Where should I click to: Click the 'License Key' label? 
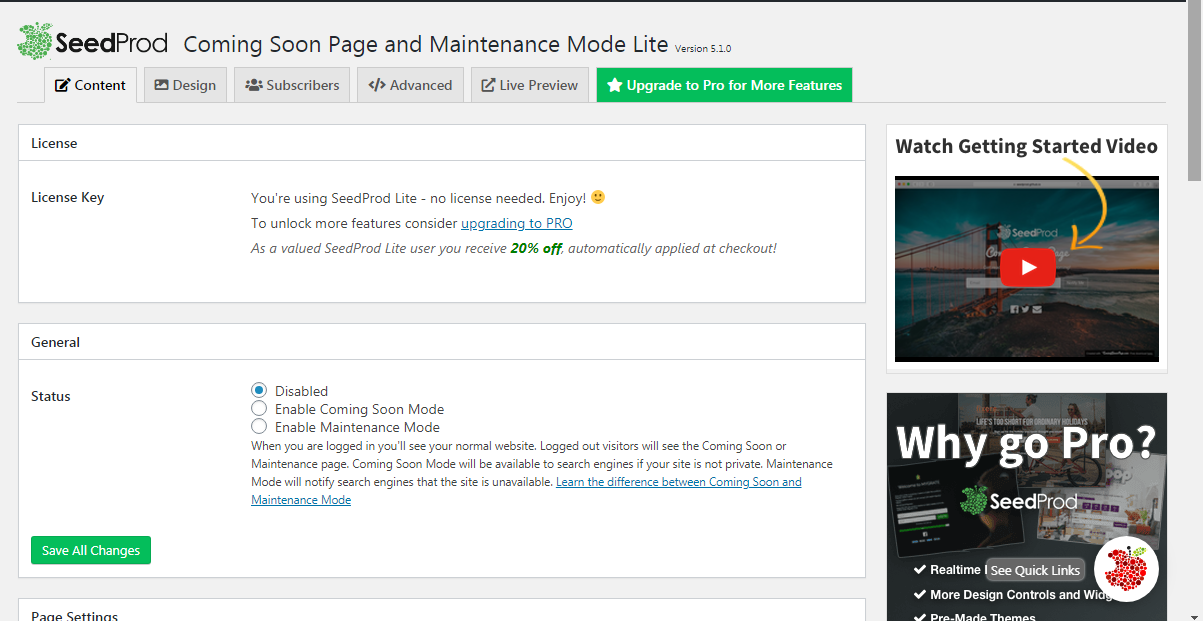click(68, 197)
